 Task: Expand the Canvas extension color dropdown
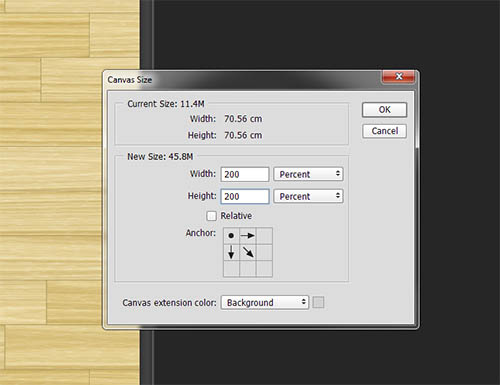[x=265, y=302]
